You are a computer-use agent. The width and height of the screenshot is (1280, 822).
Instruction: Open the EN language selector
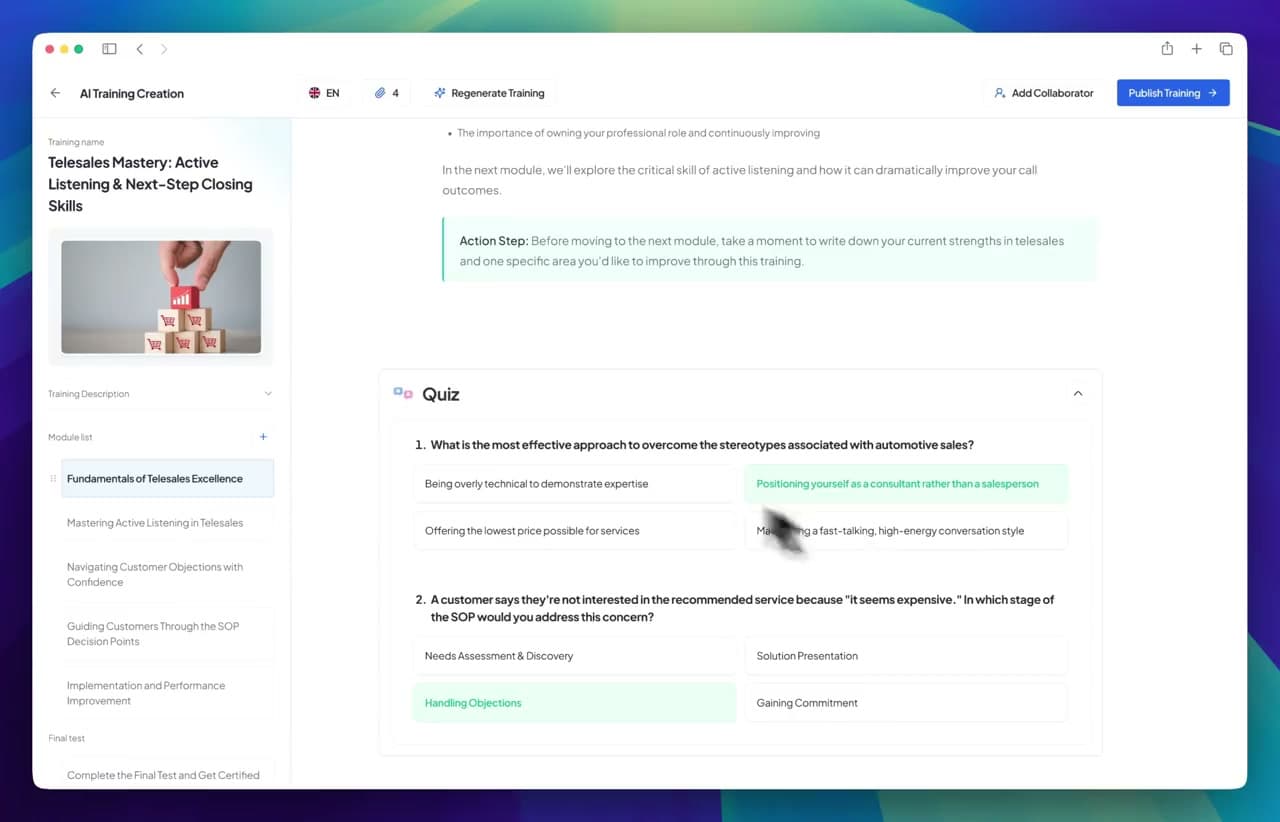(x=324, y=93)
